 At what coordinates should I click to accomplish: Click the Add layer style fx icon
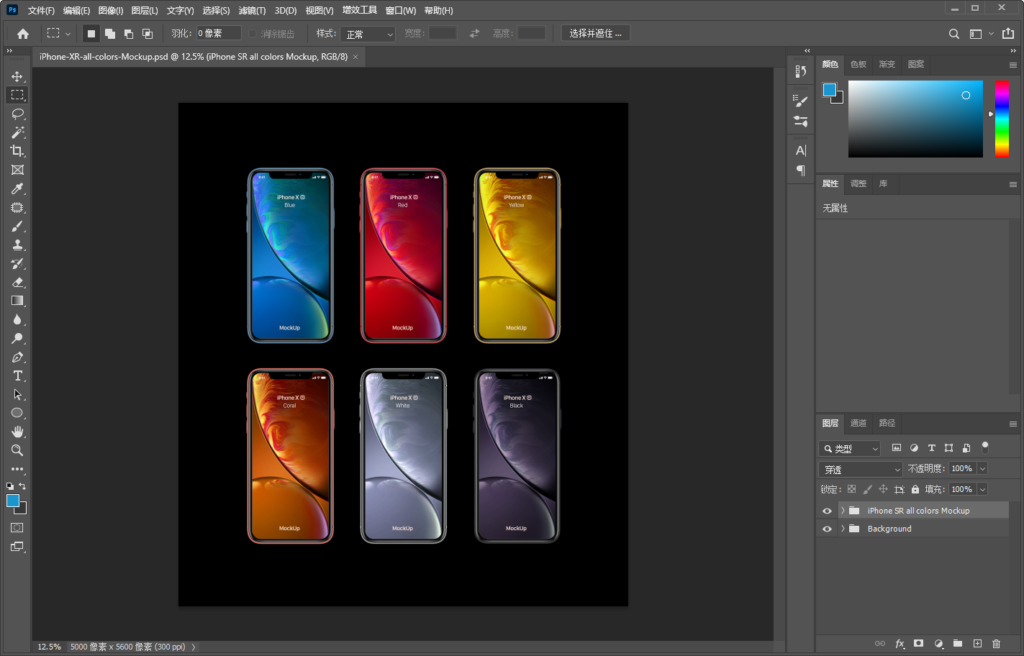pos(899,644)
